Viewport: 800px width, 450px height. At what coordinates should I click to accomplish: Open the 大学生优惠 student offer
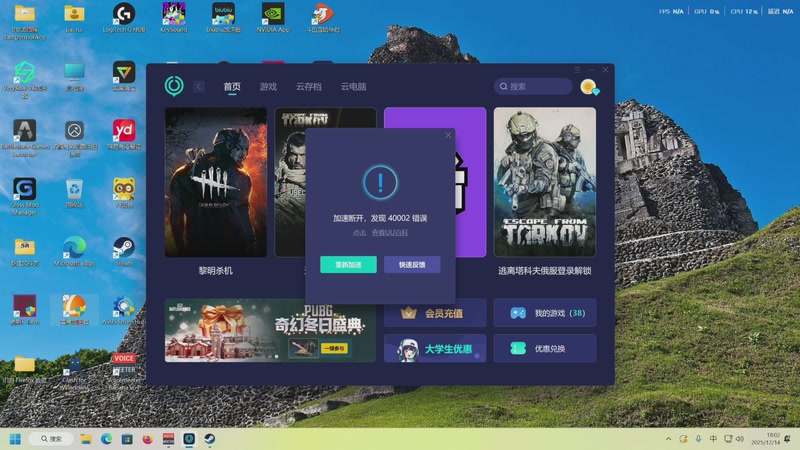click(x=435, y=348)
